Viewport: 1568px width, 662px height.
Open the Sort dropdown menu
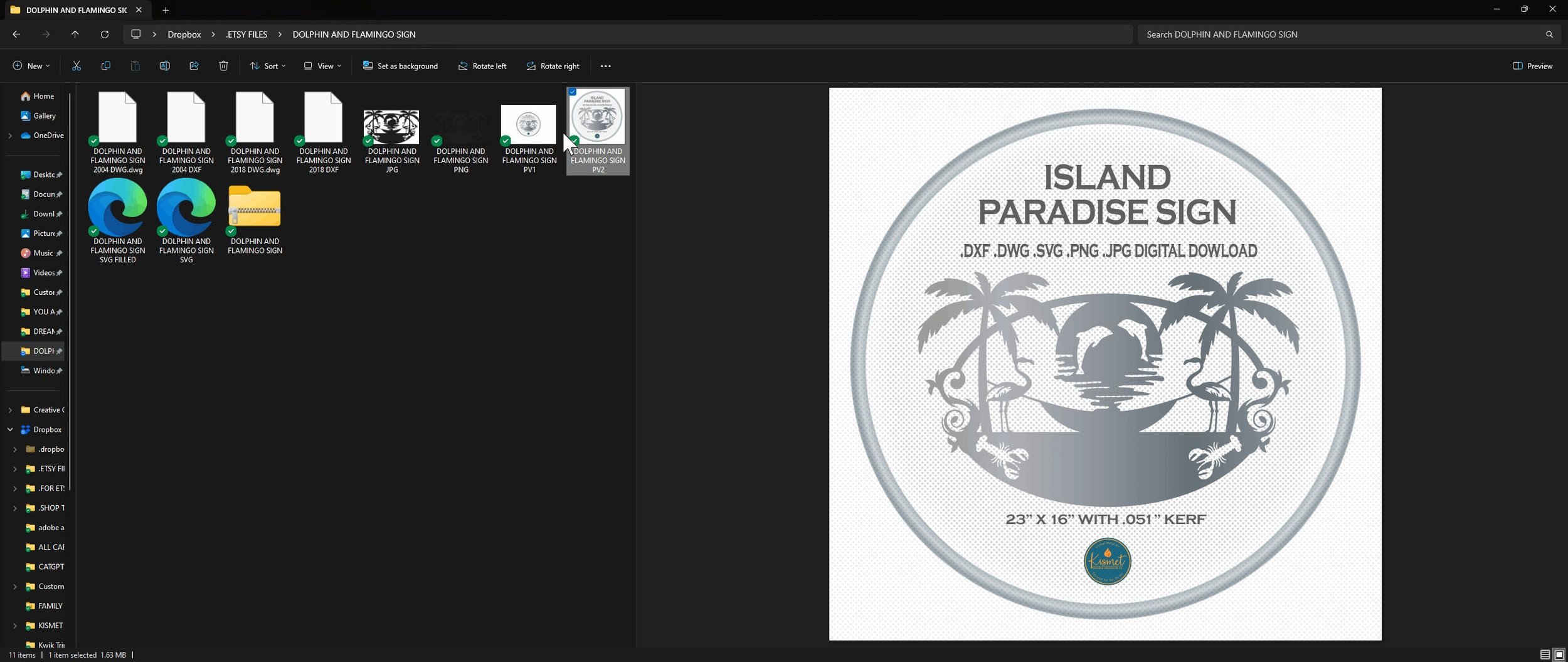pyautogui.click(x=268, y=66)
